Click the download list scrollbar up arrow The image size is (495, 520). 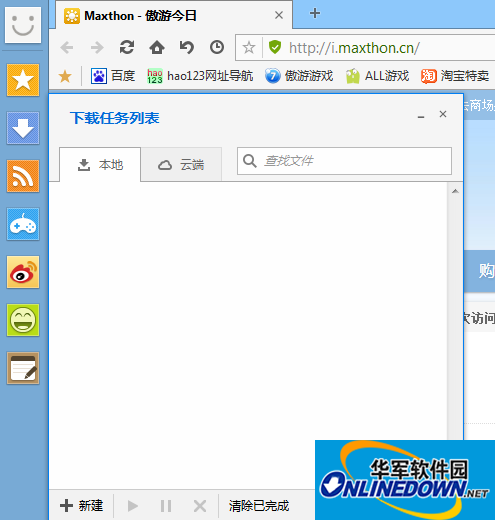click(x=455, y=191)
